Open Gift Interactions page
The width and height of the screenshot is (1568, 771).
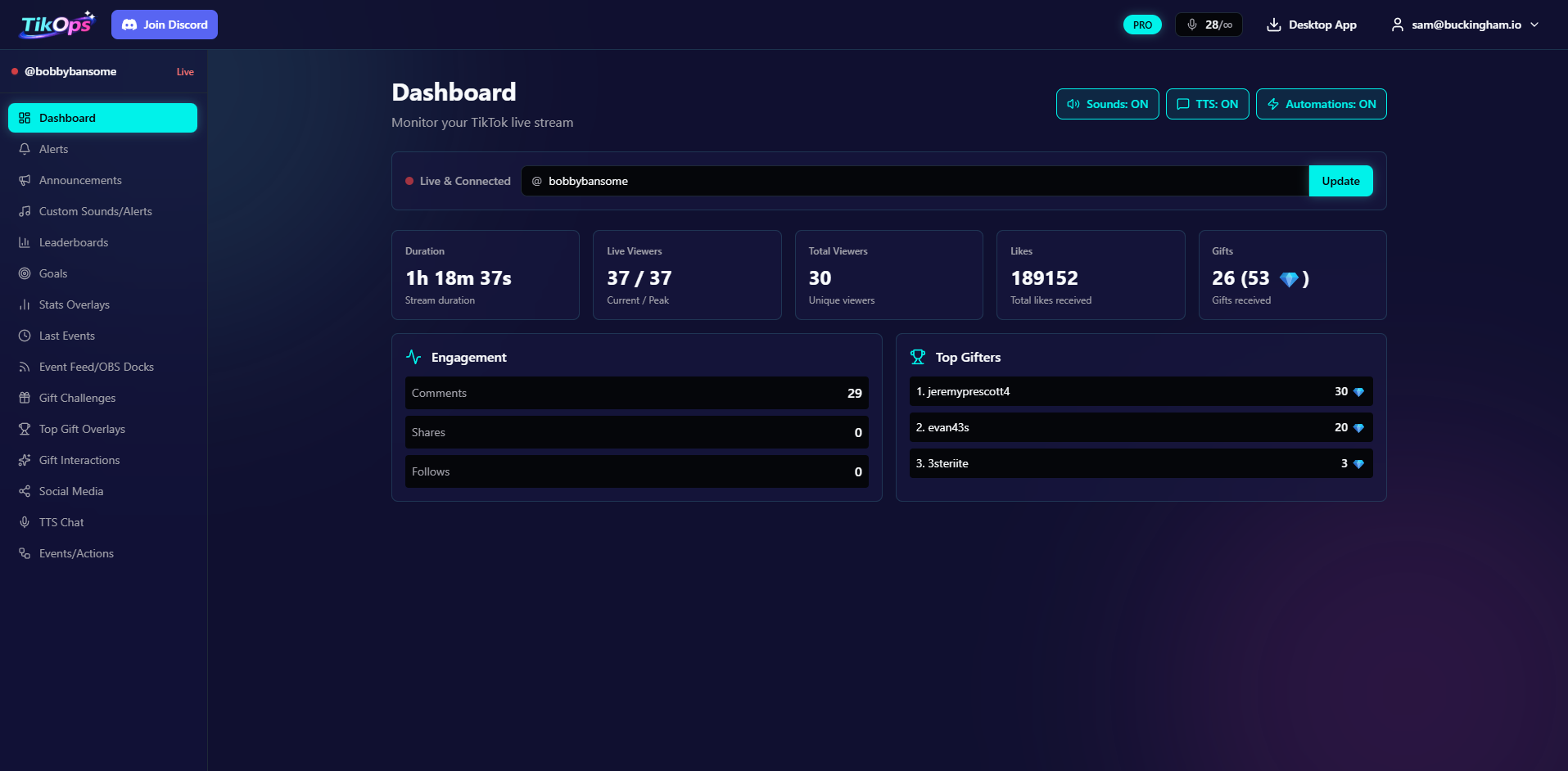click(x=102, y=460)
